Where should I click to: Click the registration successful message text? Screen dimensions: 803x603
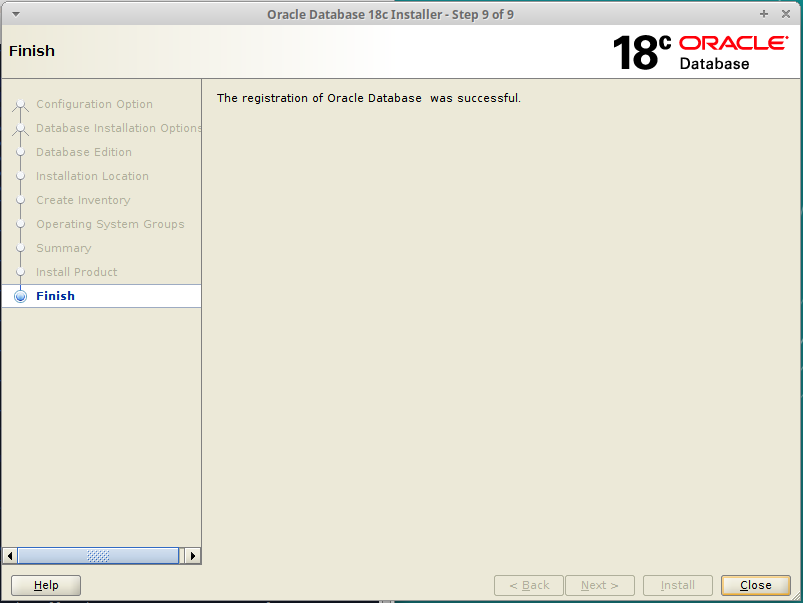pyautogui.click(x=368, y=98)
